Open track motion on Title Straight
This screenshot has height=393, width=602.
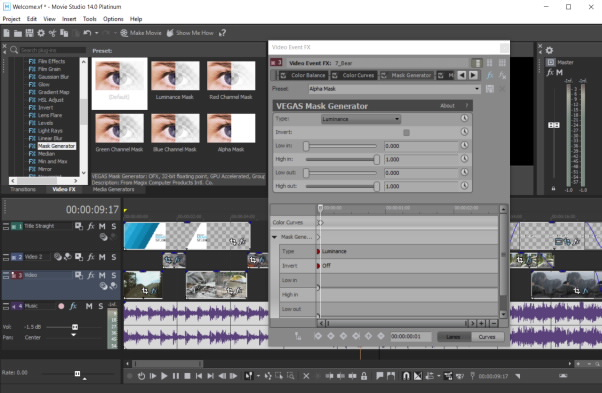pos(79,226)
